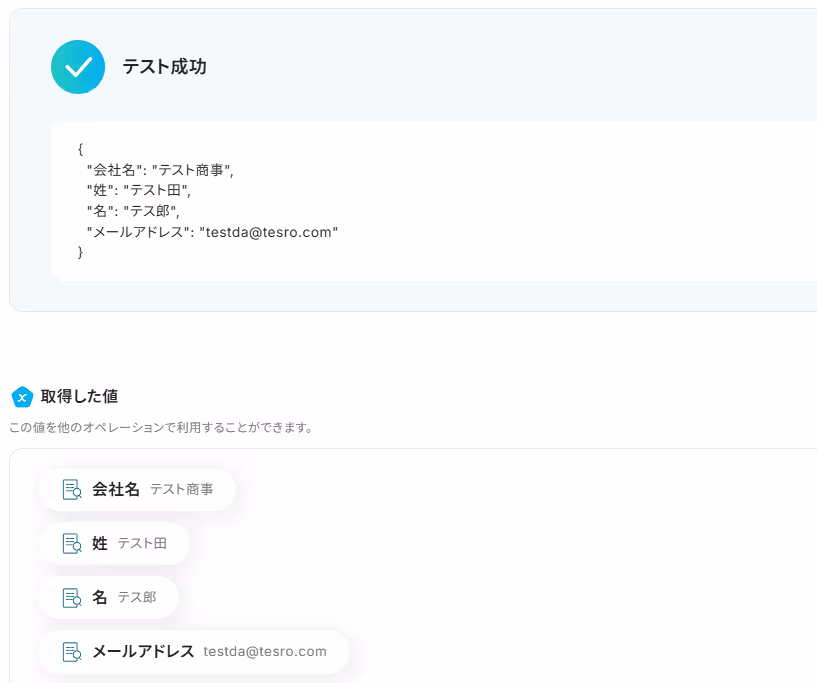Click the description この値を他のオペレーションで利用することができます。
Image resolution: width=817 pixels, height=683 pixels.
pos(161,428)
